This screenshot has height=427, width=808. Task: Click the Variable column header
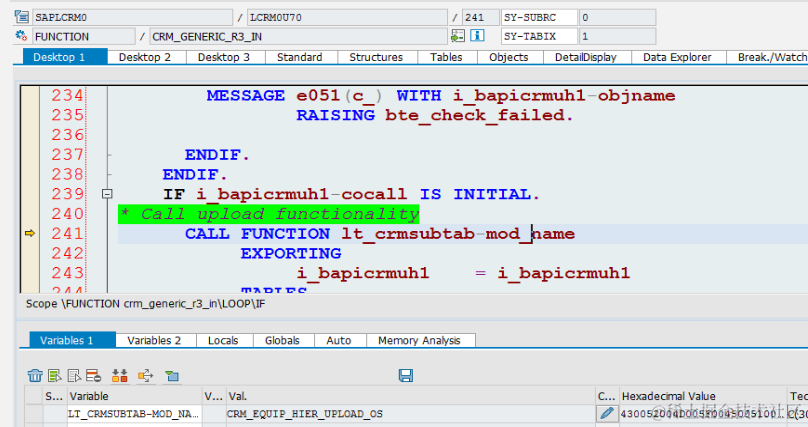click(x=134, y=396)
